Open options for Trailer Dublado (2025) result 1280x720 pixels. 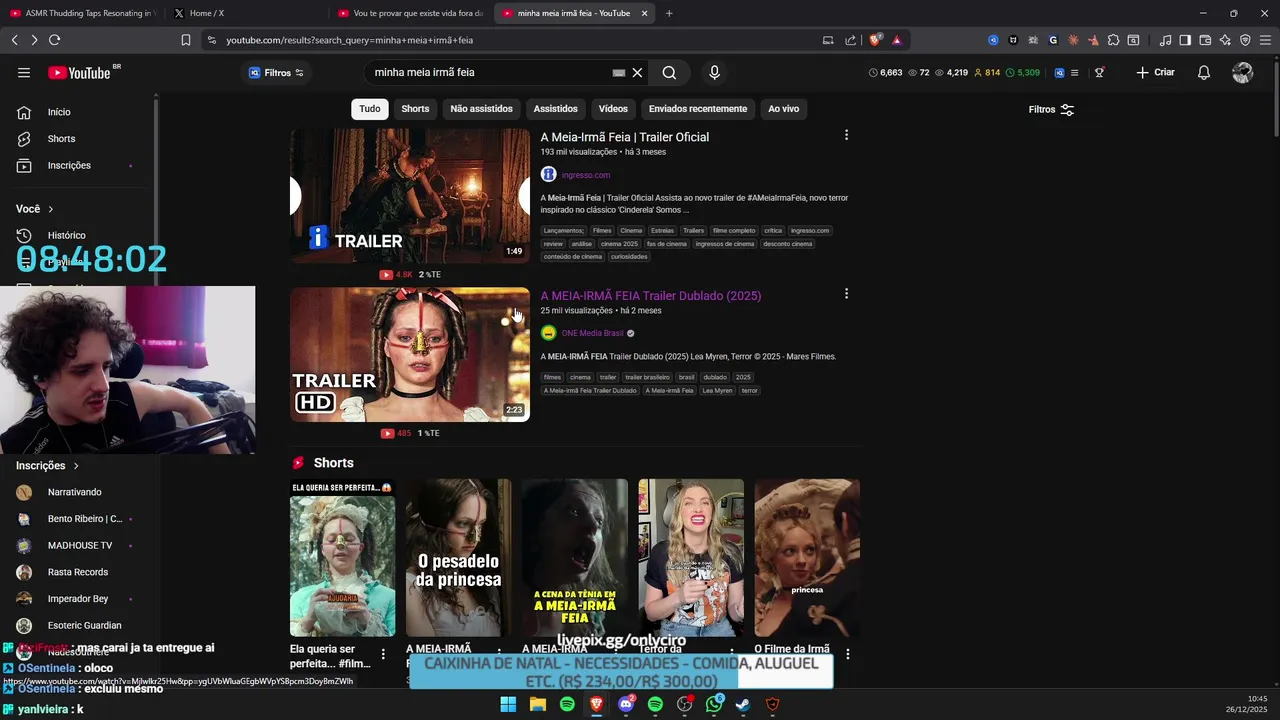point(846,294)
